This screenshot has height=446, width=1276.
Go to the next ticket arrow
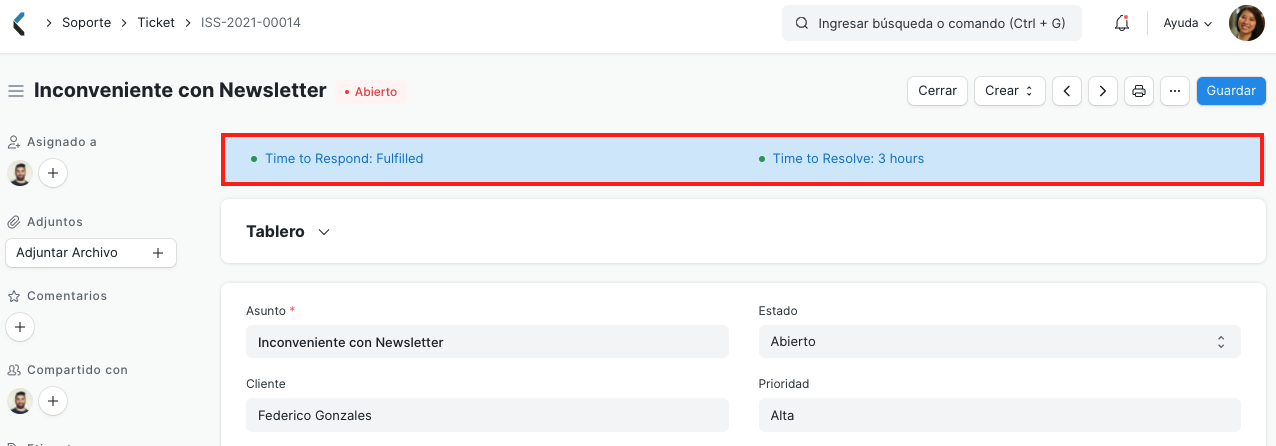[1103, 91]
